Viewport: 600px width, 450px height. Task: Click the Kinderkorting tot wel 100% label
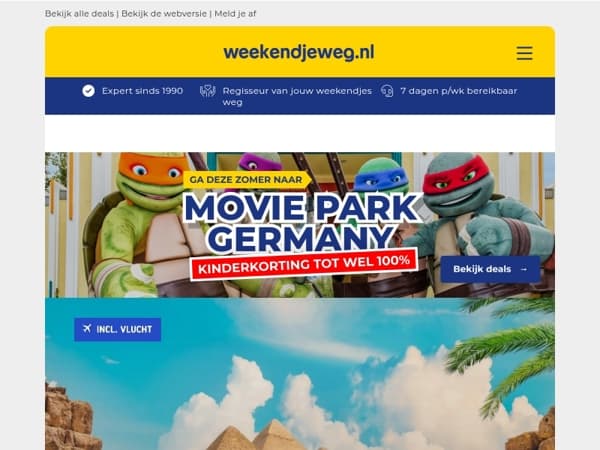click(x=304, y=264)
